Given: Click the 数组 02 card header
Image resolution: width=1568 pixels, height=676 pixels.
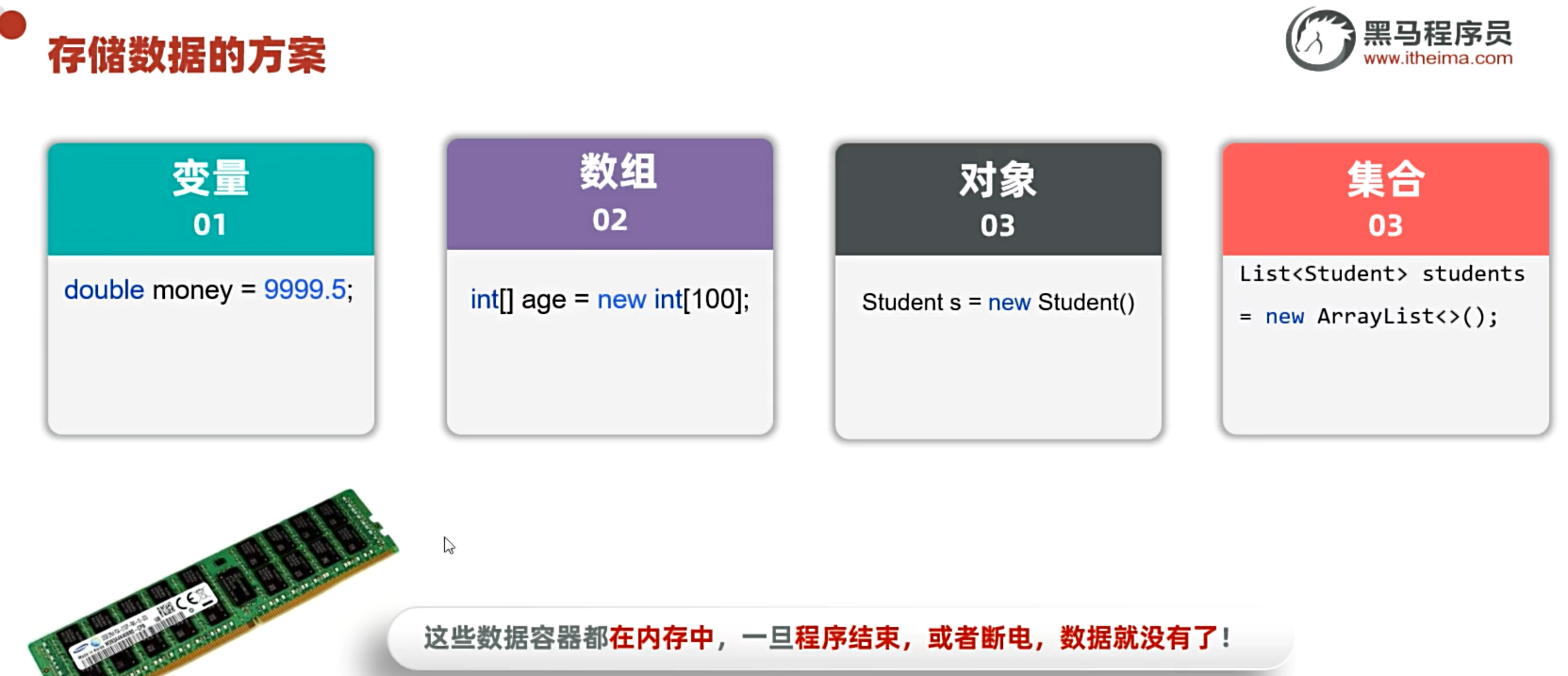Looking at the screenshot, I should [610, 194].
